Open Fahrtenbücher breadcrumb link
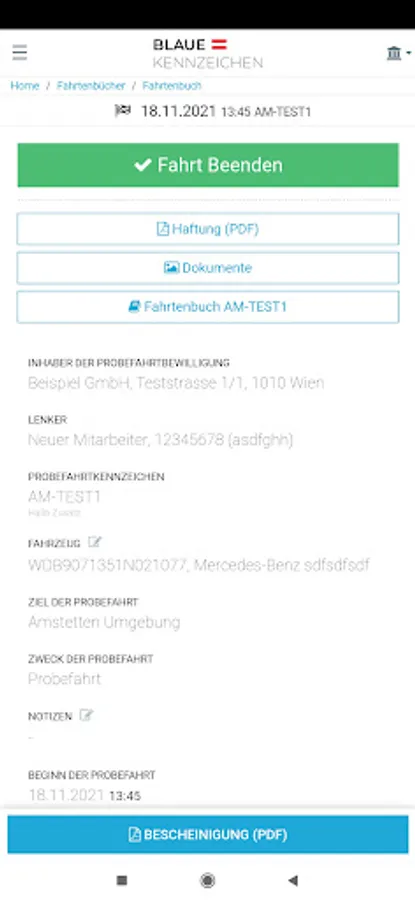 click(91, 86)
